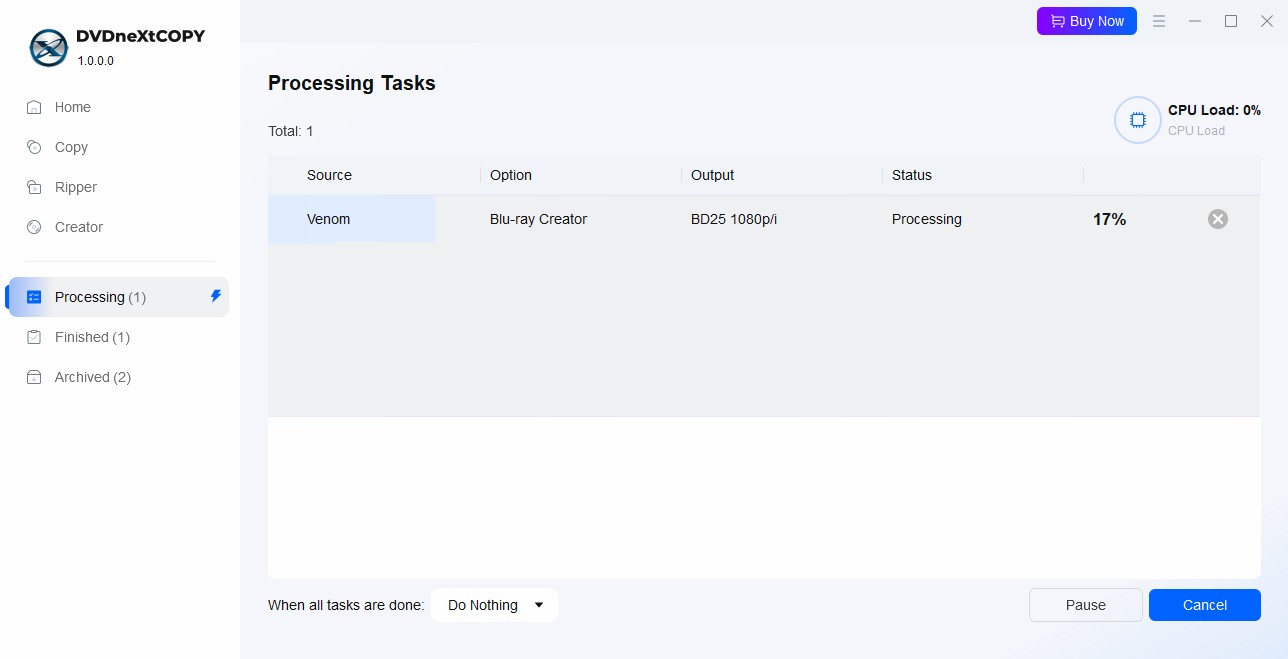Image resolution: width=1288 pixels, height=659 pixels.
Task: Click the Processing list icon
Action: coord(34,297)
